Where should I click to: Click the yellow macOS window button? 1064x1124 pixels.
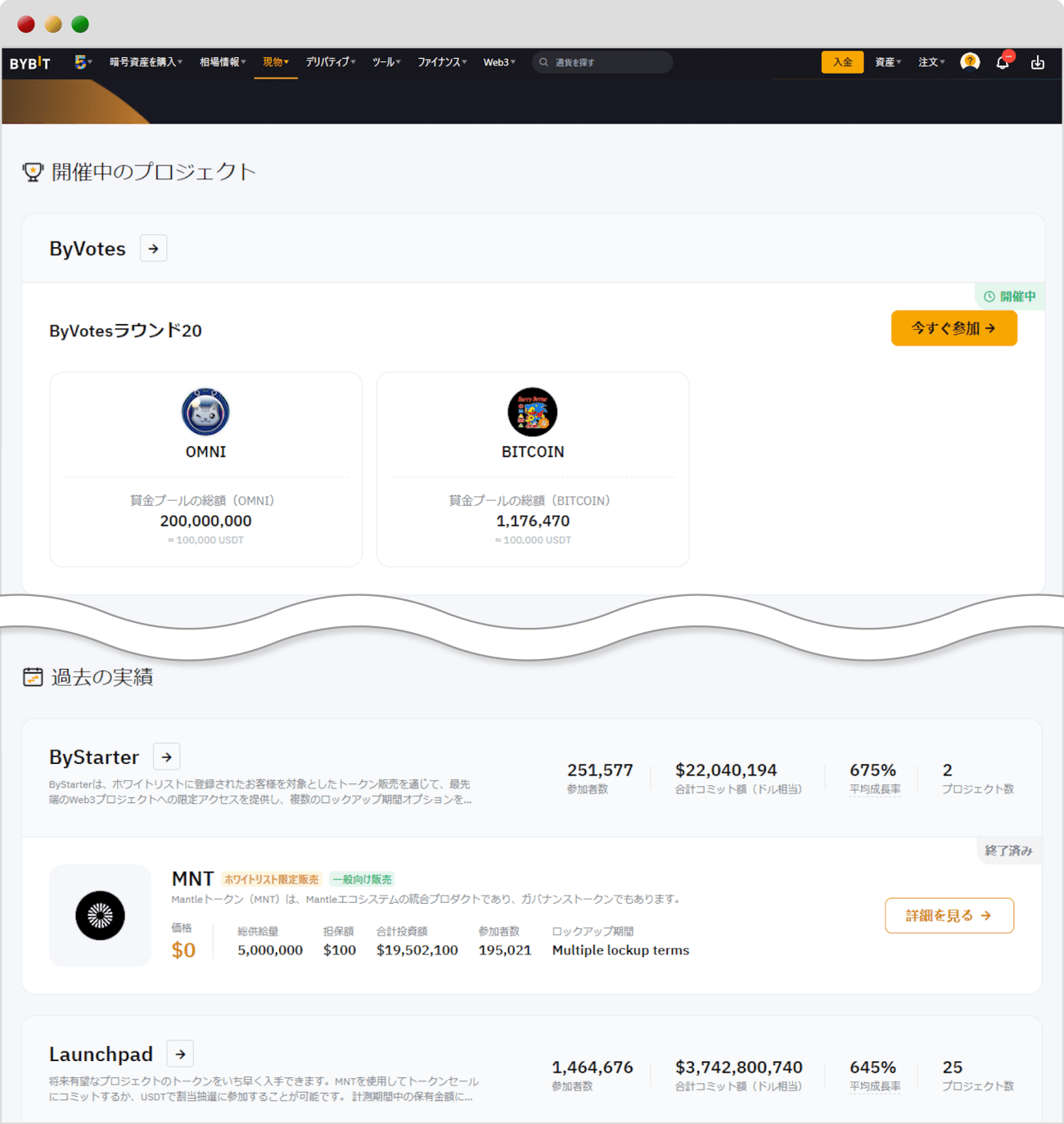click(x=53, y=24)
